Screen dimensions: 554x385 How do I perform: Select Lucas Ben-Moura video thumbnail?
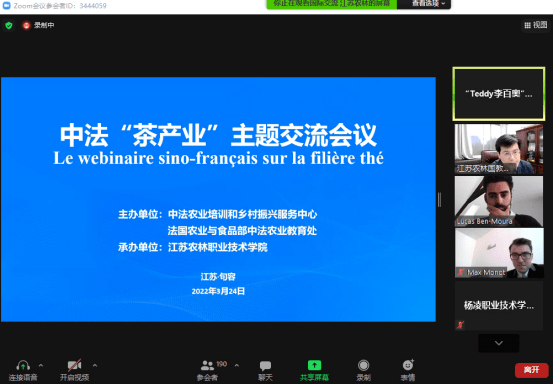pos(499,201)
